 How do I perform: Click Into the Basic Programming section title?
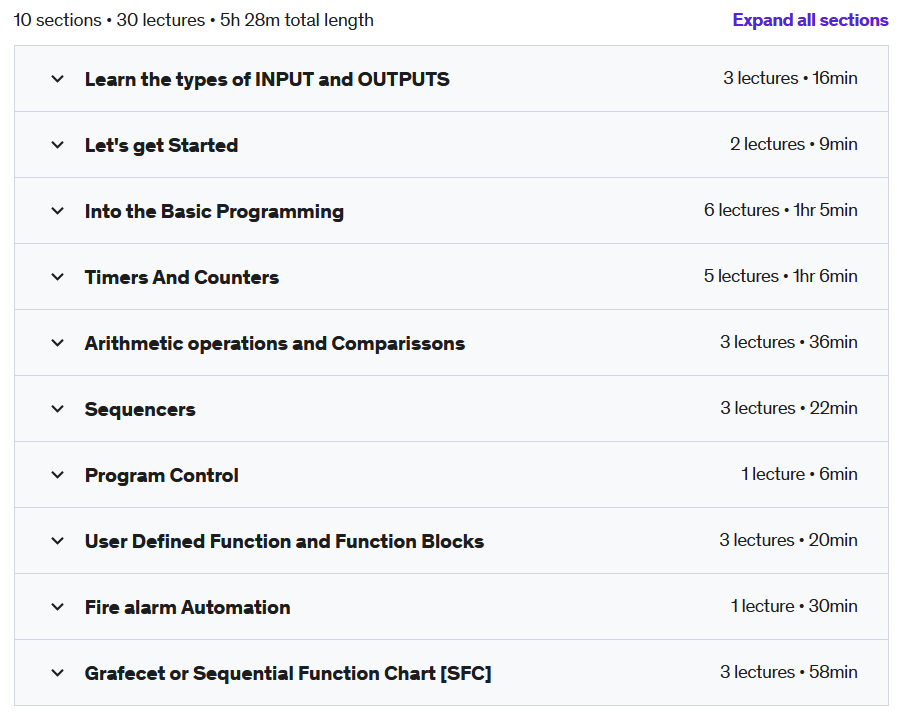click(x=214, y=211)
